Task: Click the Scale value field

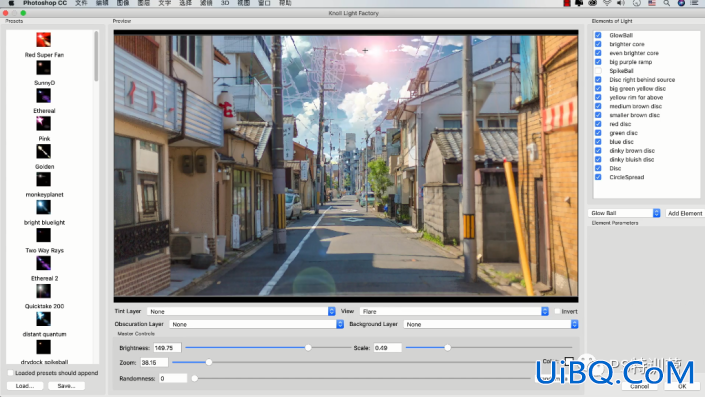Action: [388, 348]
